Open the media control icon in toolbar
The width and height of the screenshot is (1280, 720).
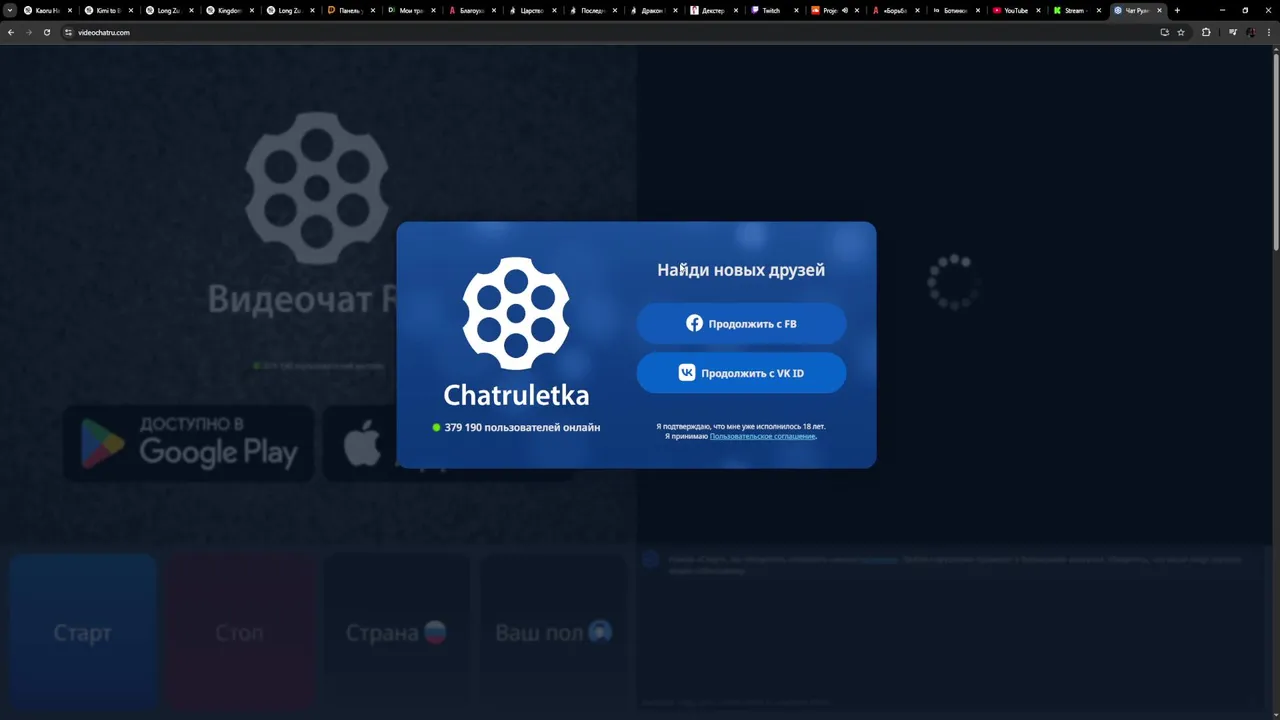click(1233, 32)
